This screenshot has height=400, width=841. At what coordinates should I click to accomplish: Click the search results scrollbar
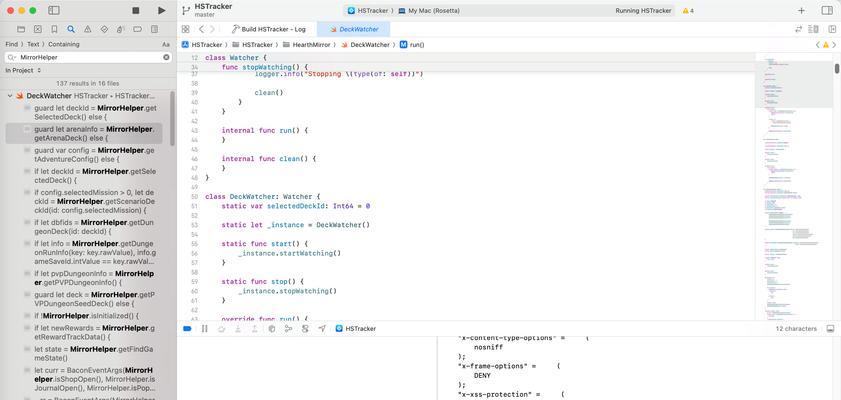172,119
